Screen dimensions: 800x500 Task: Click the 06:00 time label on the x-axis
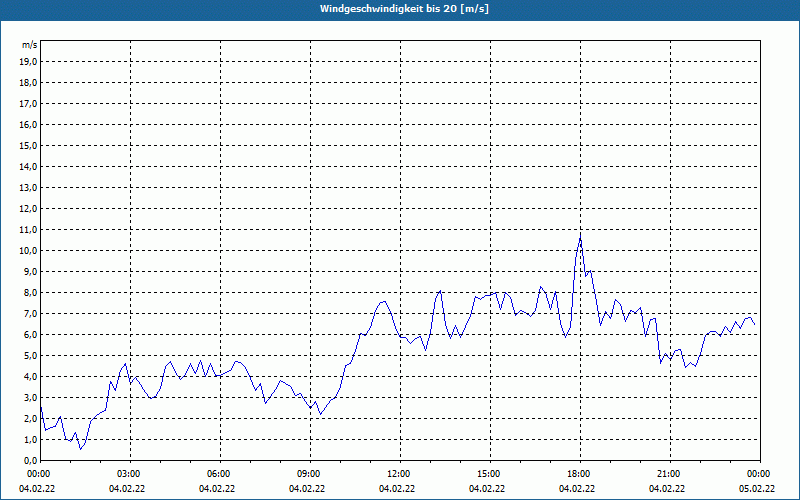pyautogui.click(x=220, y=474)
